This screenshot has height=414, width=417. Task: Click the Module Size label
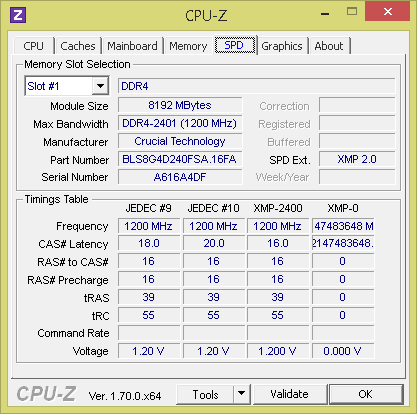79,106
